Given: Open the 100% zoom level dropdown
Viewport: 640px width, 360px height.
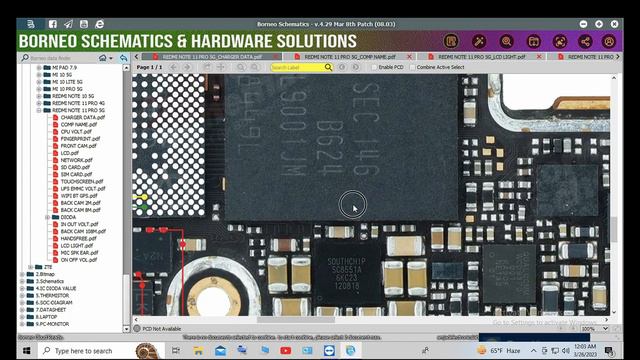Looking at the screenshot, I should 606,329.
